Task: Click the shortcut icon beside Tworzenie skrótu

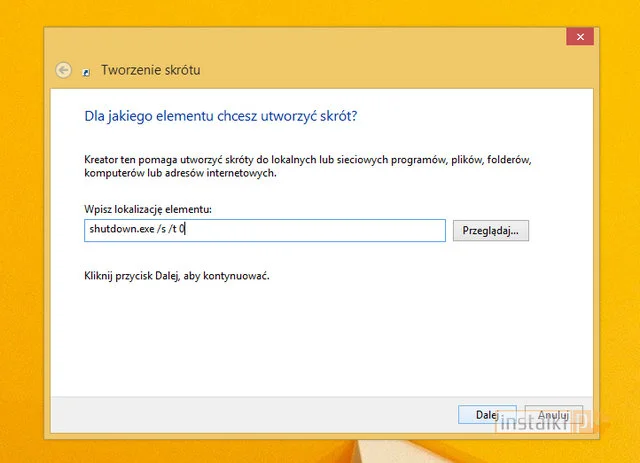Action: click(x=88, y=71)
